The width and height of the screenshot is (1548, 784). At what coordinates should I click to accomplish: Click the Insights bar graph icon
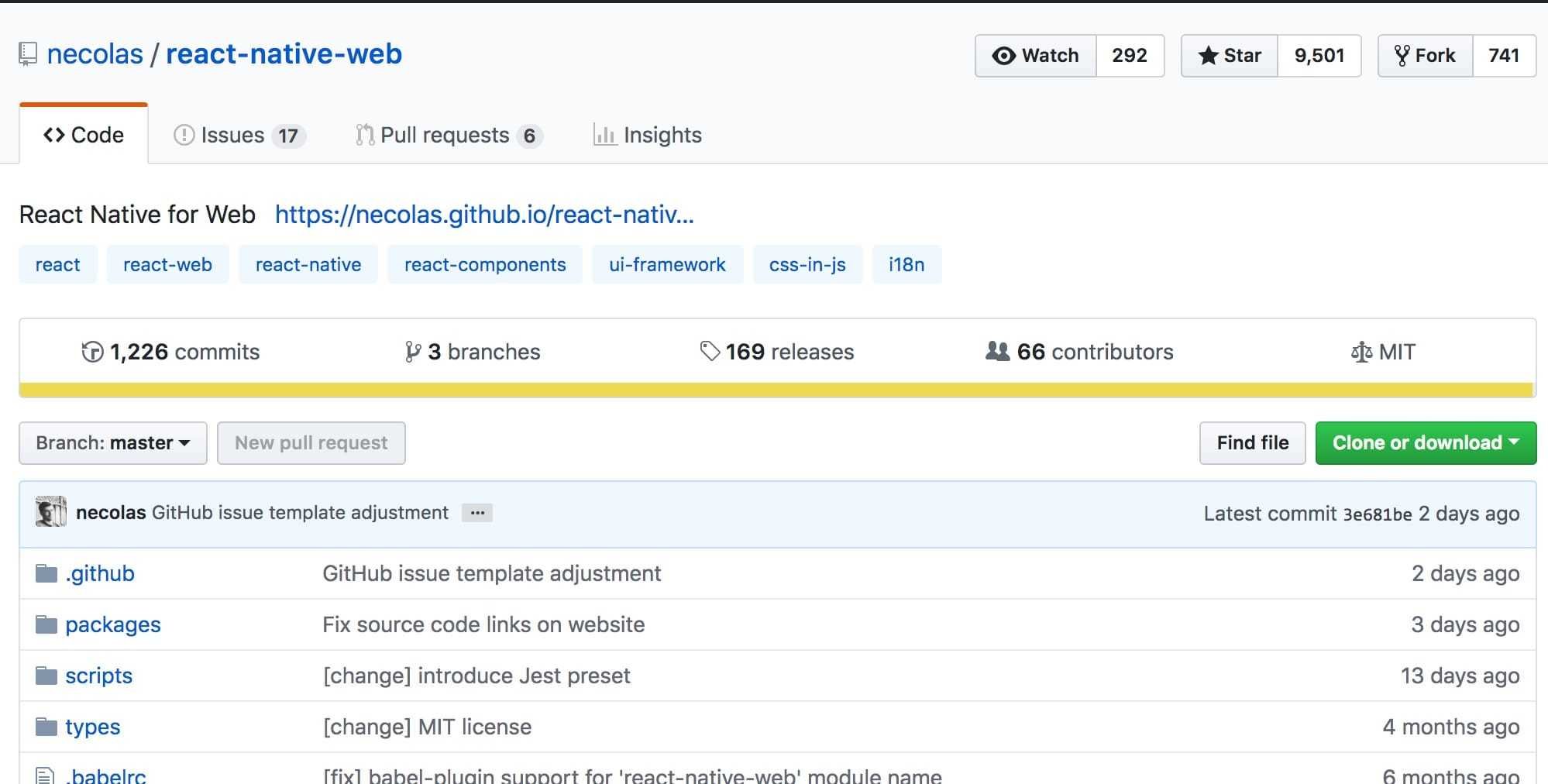605,136
